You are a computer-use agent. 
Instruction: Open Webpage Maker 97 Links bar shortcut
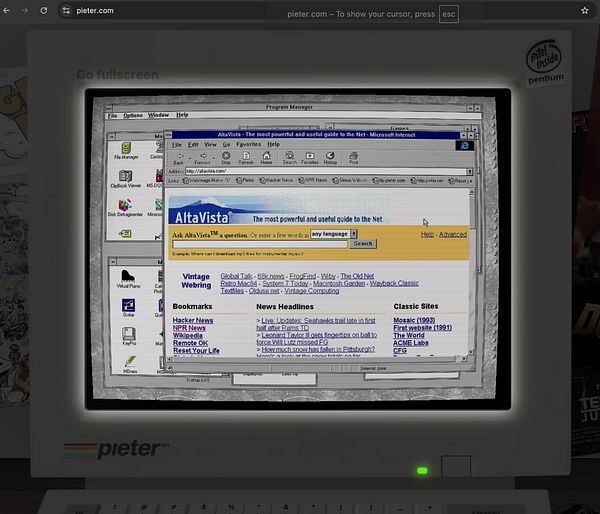coord(207,180)
